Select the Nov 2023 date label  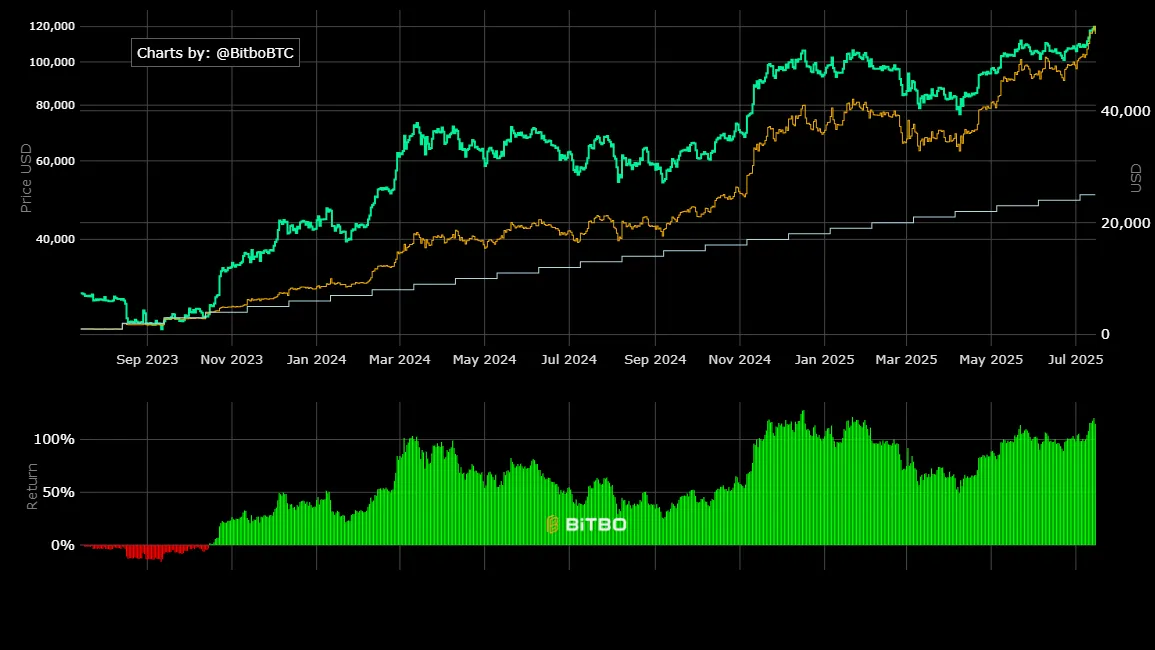pyautogui.click(x=231, y=360)
